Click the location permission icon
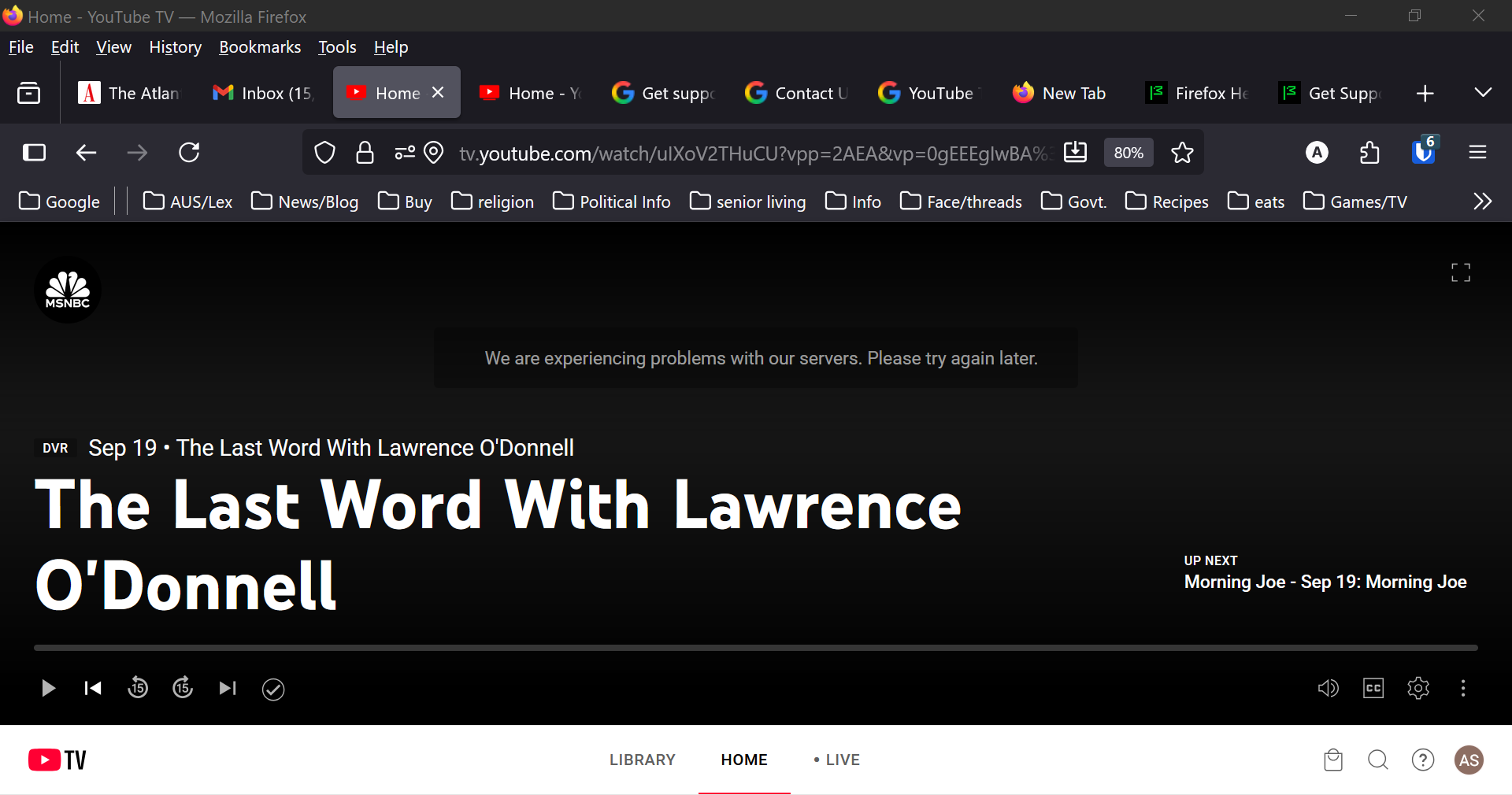This screenshot has width=1512, height=795. (434, 153)
